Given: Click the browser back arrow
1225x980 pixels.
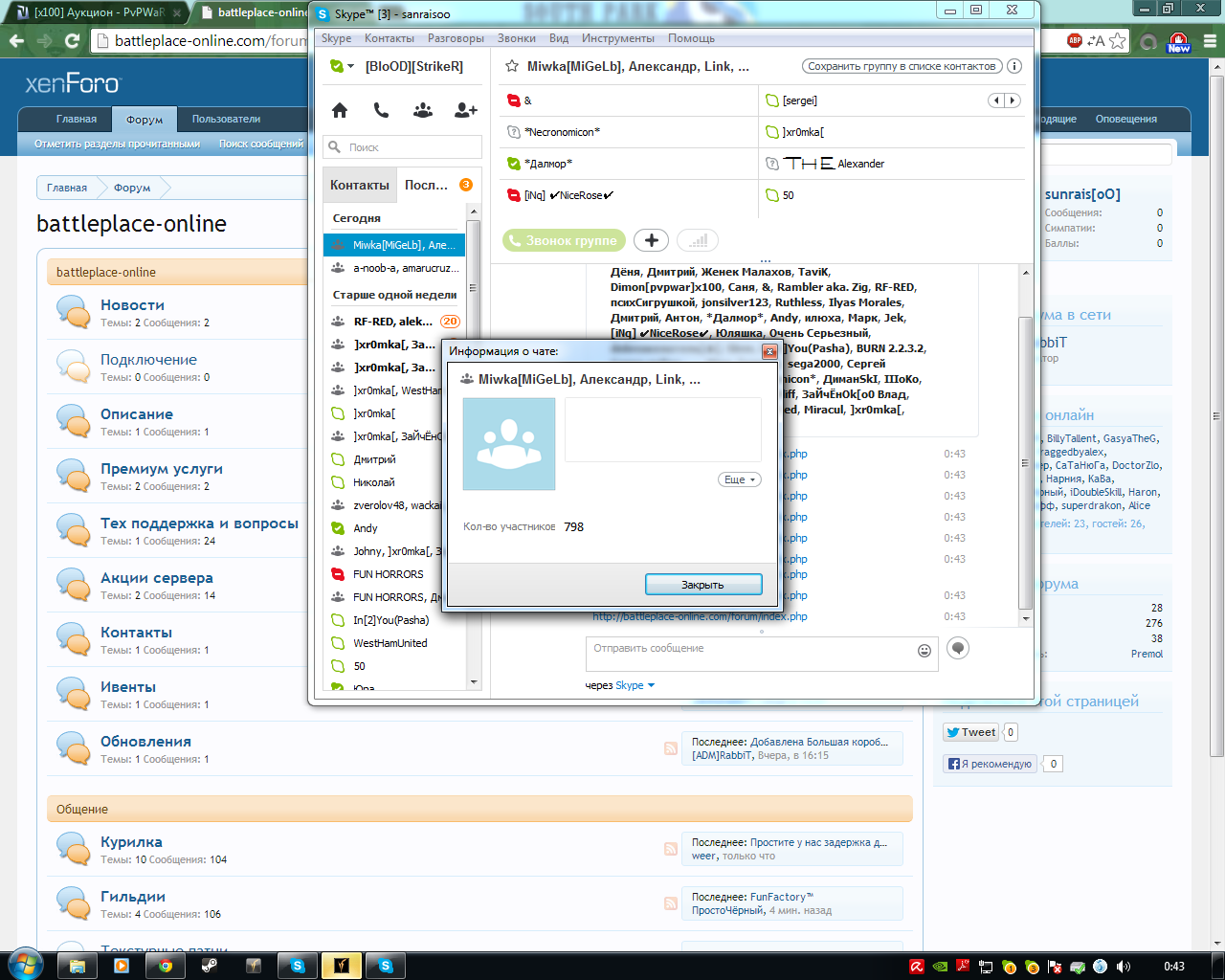Looking at the screenshot, I should pos(16,41).
